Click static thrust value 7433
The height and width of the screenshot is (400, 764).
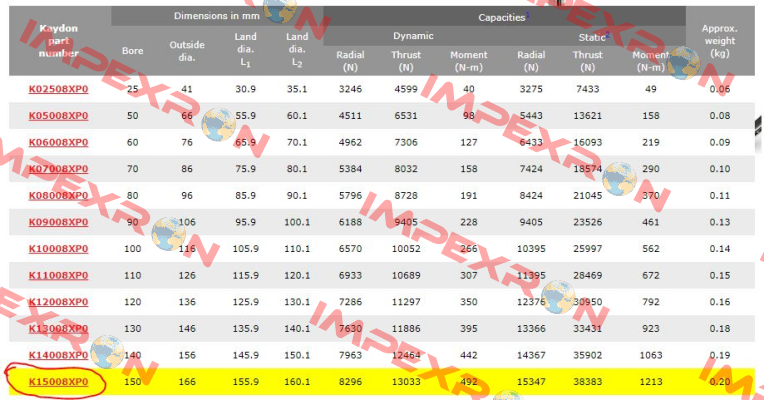[588, 89]
